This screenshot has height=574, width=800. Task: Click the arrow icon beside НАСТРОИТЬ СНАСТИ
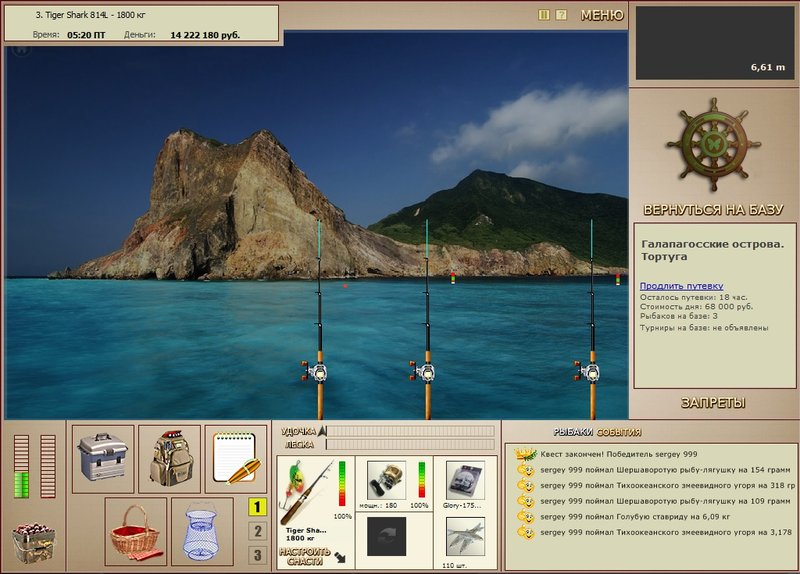tap(340, 558)
